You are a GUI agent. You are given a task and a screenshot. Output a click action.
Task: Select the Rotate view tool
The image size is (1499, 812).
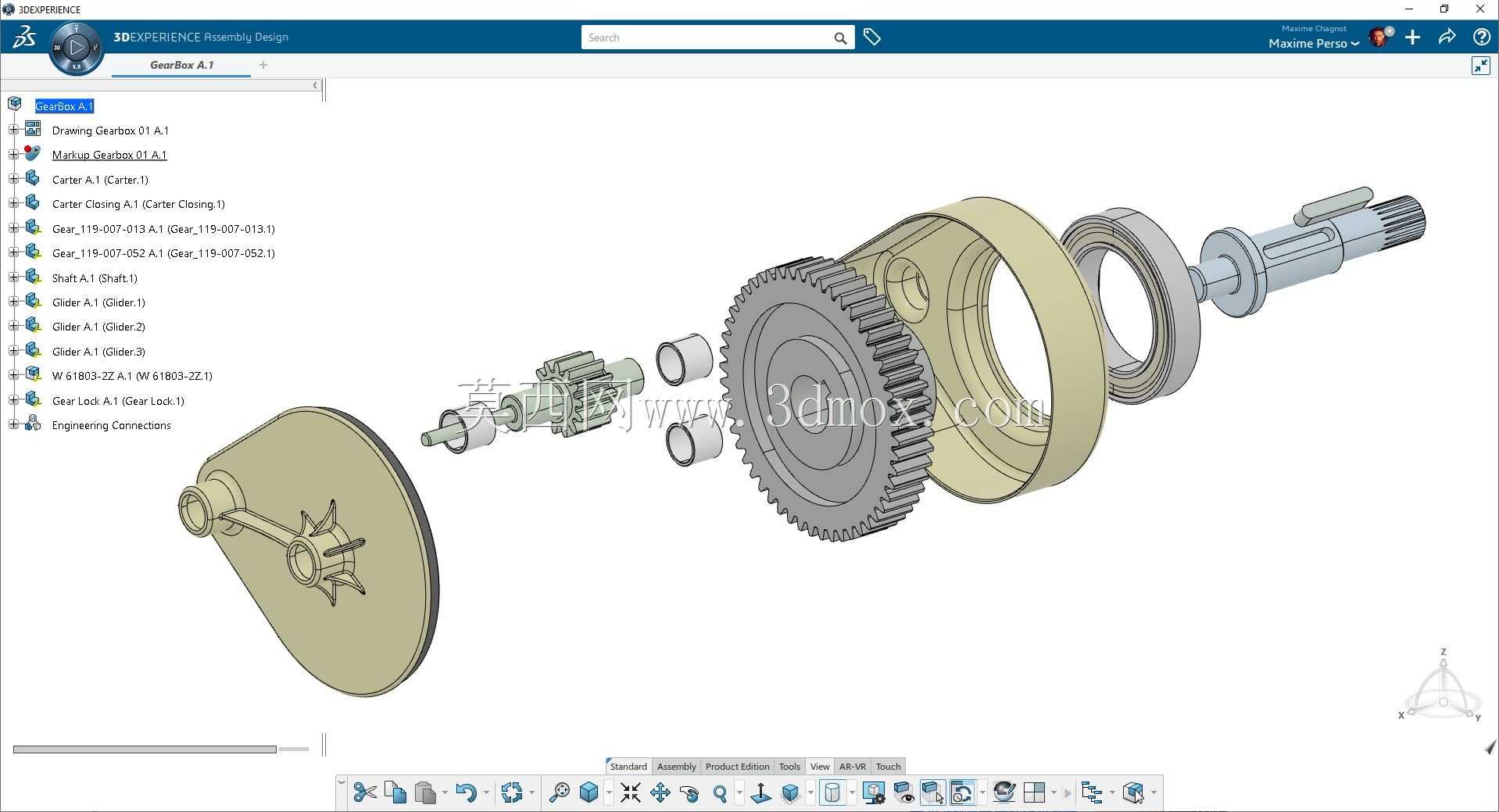click(x=690, y=792)
